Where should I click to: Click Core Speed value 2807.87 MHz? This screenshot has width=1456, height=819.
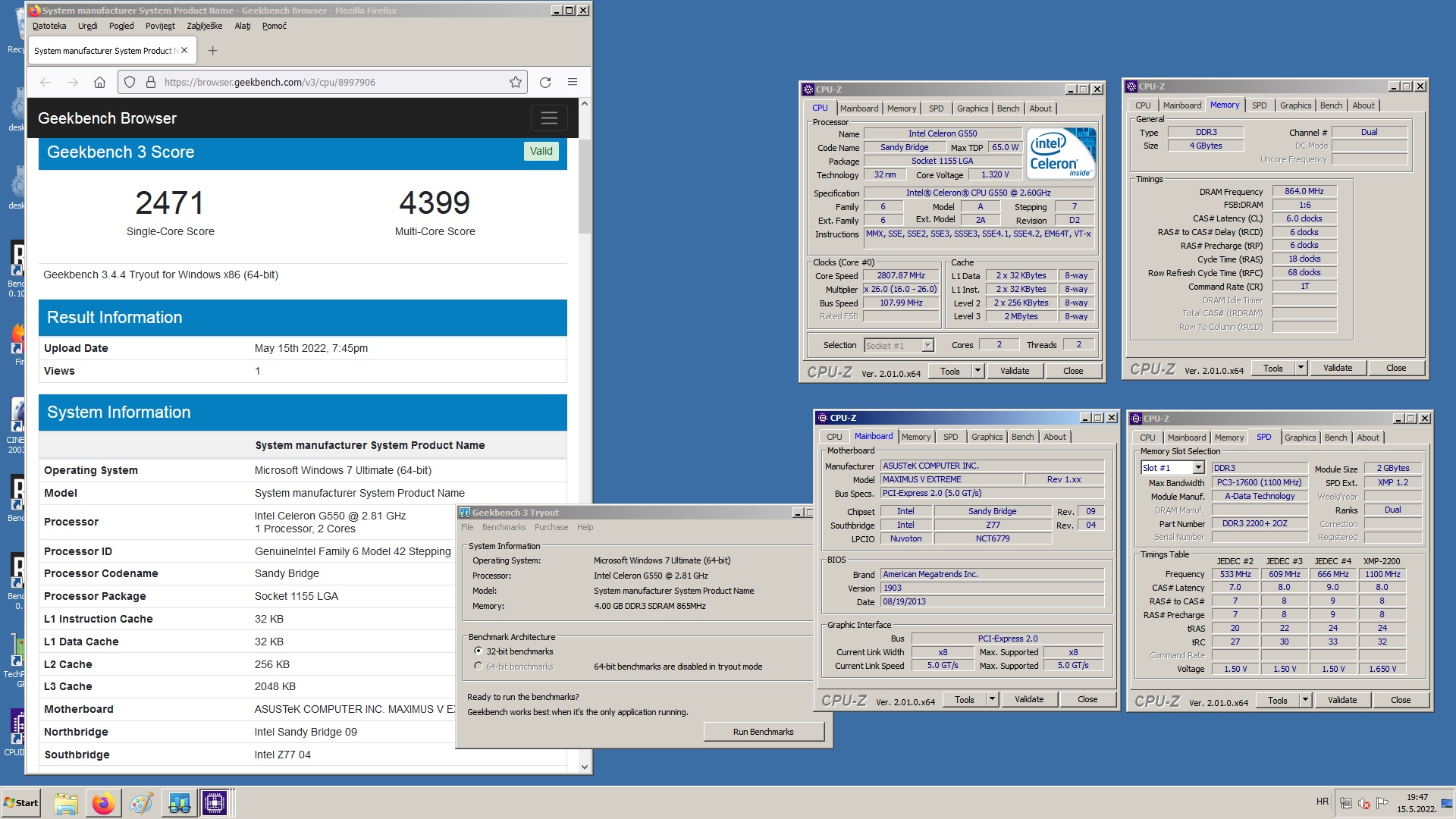tap(901, 276)
